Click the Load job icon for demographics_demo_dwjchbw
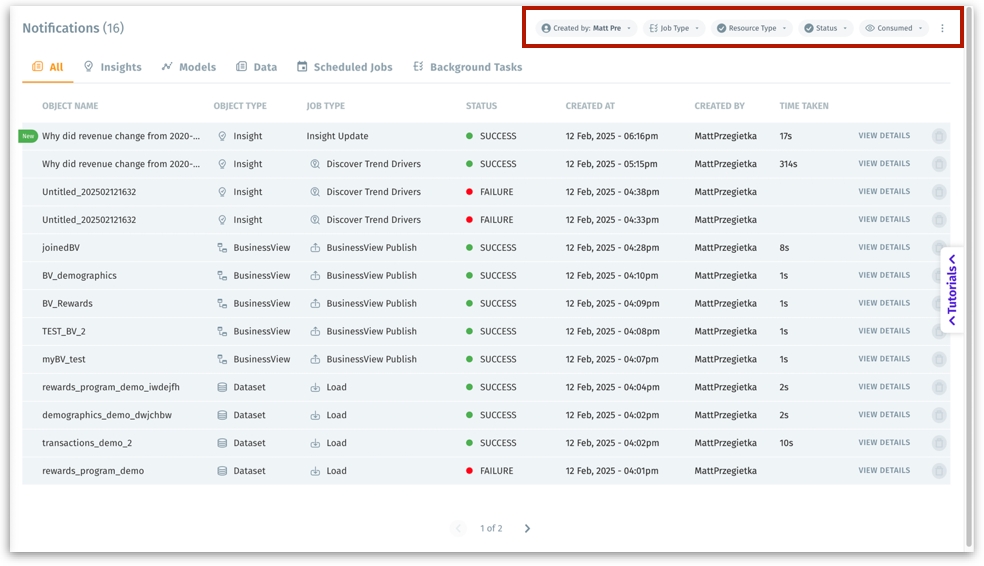The height and width of the screenshot is (566, 984). point(315,415)
